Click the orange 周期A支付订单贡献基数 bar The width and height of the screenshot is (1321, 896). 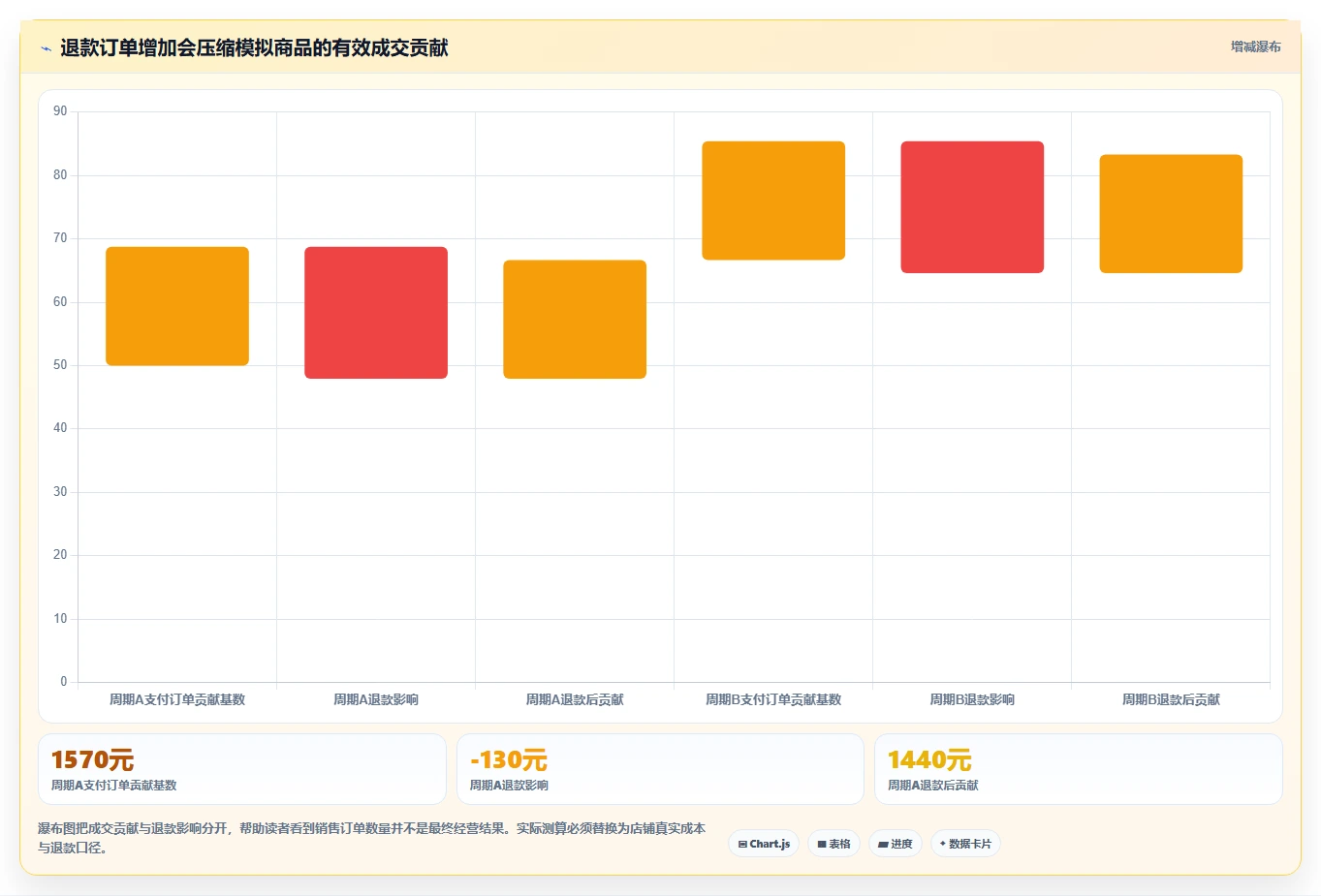[x=177, y=306]
